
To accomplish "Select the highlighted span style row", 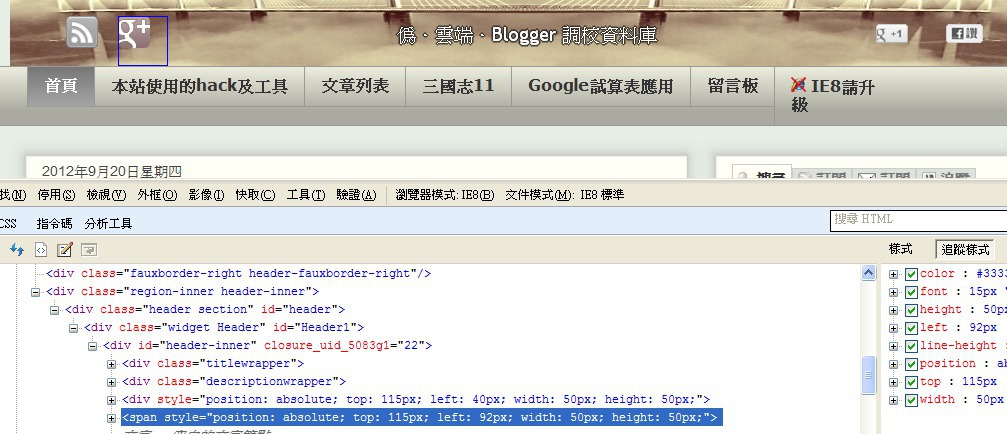I will point(422,418).
